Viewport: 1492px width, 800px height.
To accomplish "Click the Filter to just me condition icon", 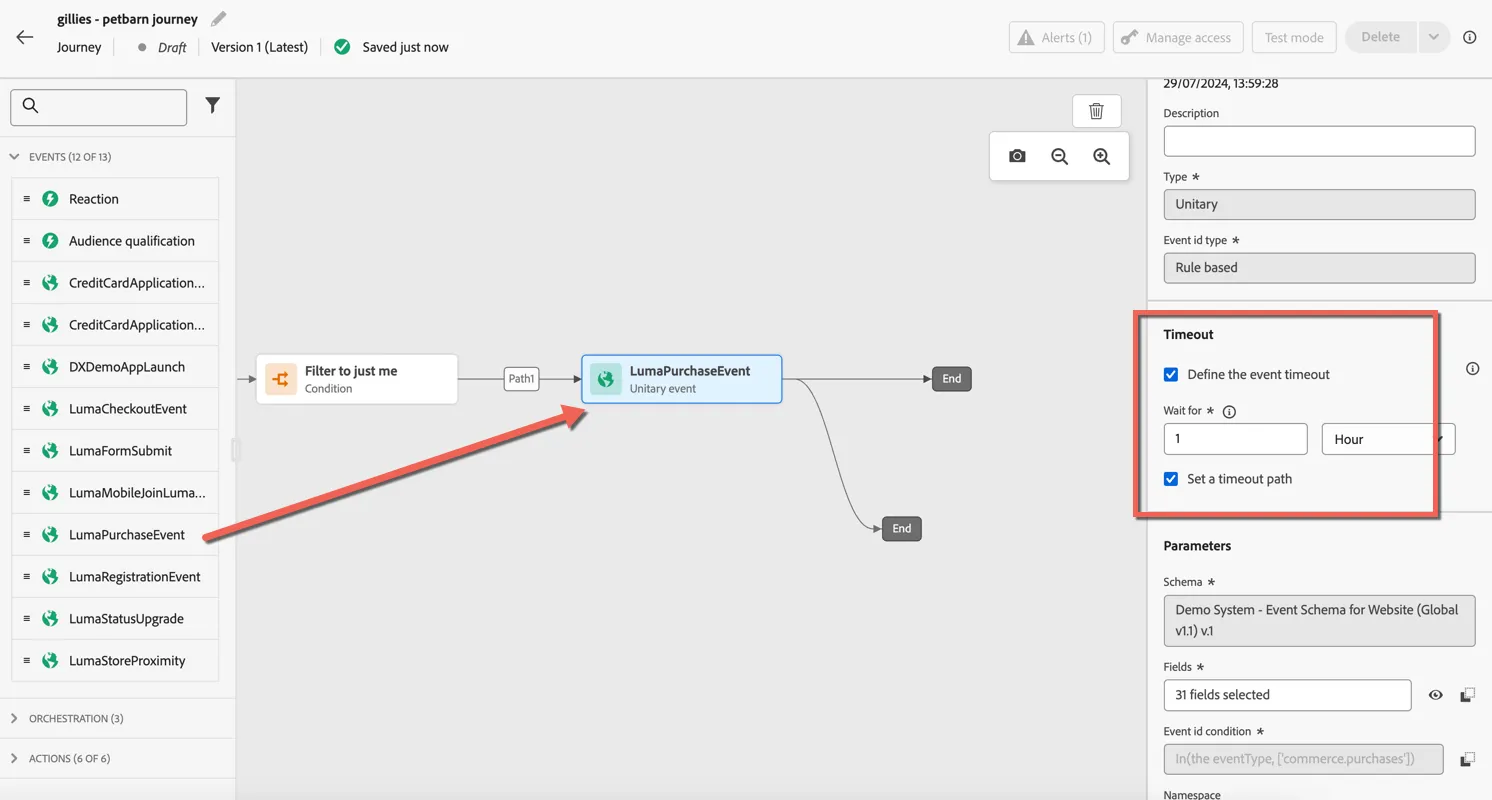I will (x=281, y=379).
